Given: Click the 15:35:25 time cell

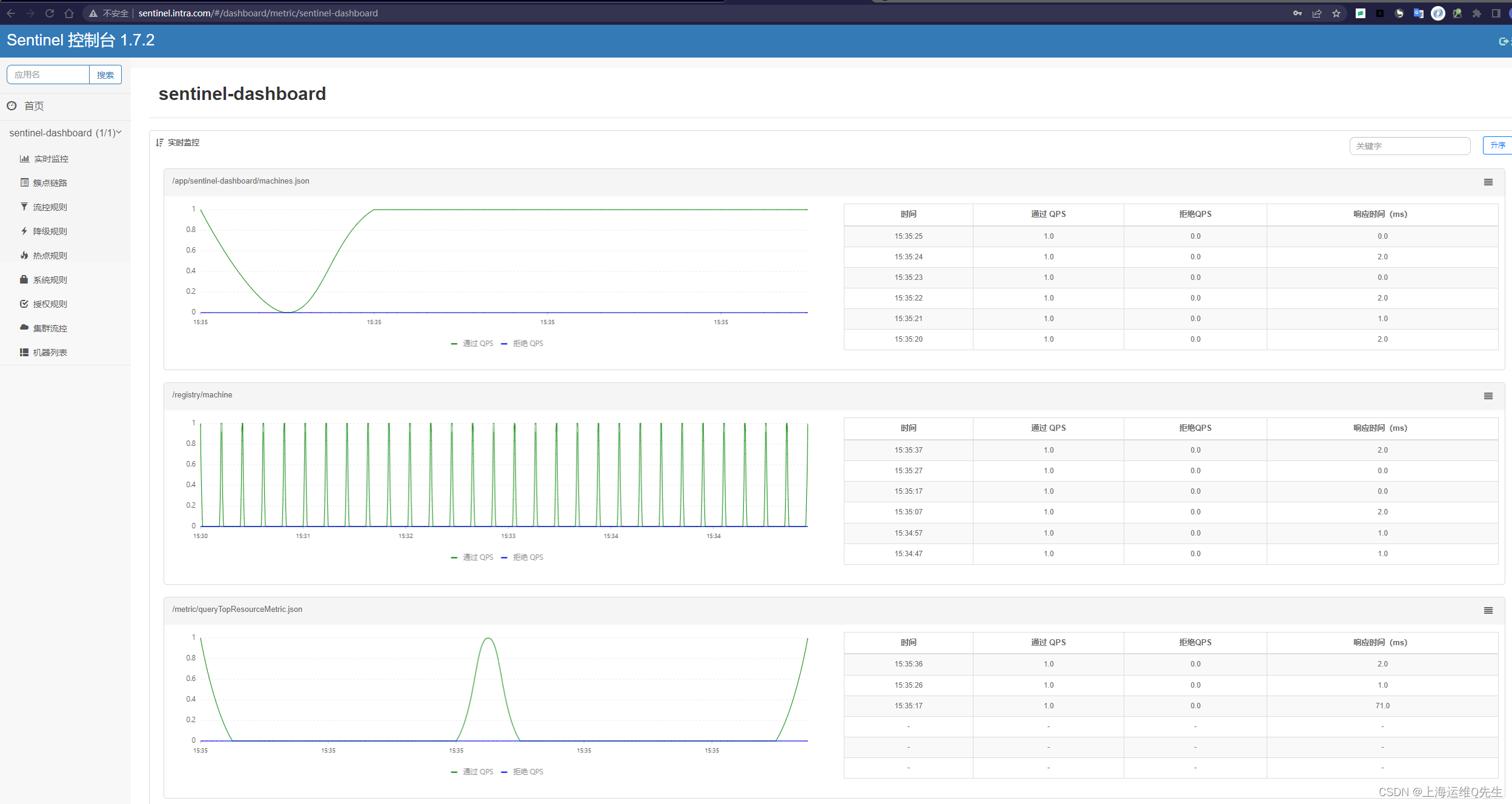Looking at the screenshot, I should [x=909, y=236].
